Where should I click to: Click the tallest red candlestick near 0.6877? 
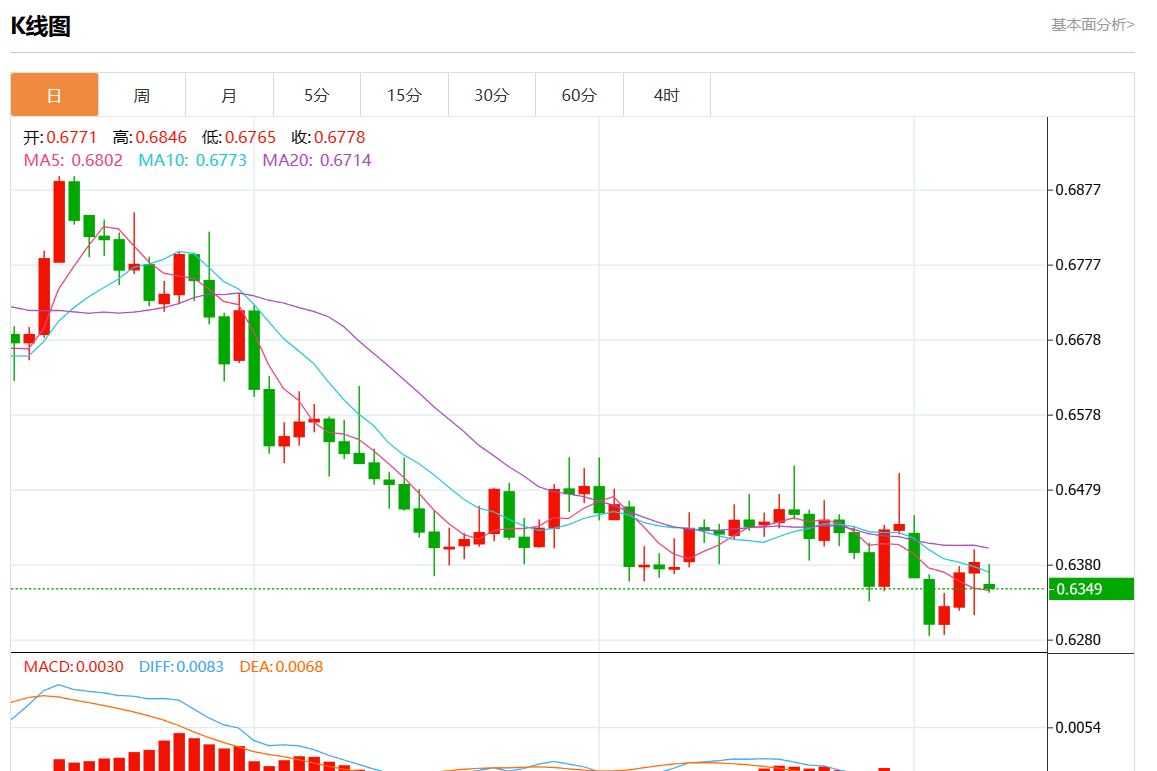click(59, 221)
